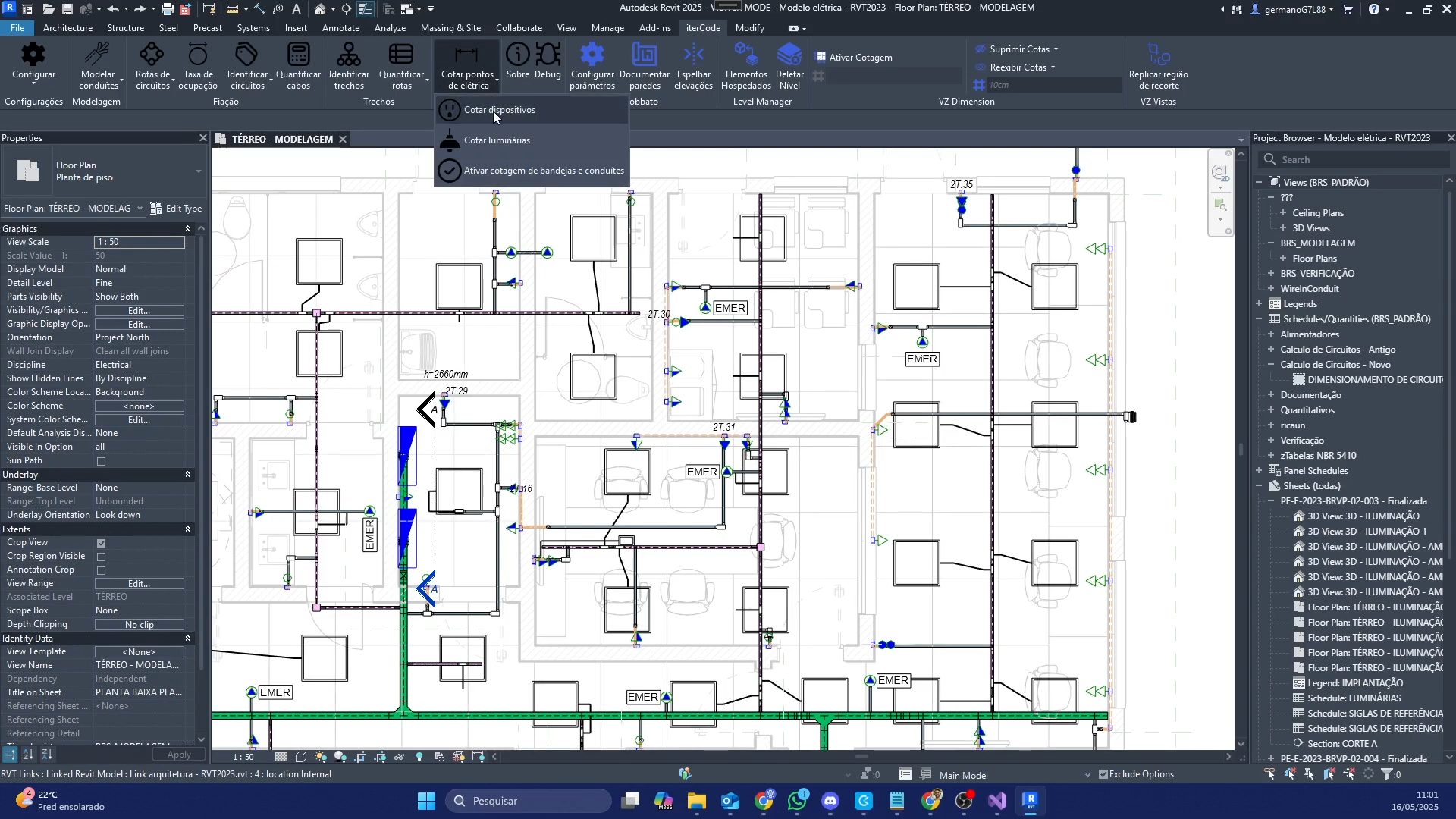Click Espelhar elevações icon
Image resolution: width=1456 pixels, height=819 pixels.
[693, 55]
